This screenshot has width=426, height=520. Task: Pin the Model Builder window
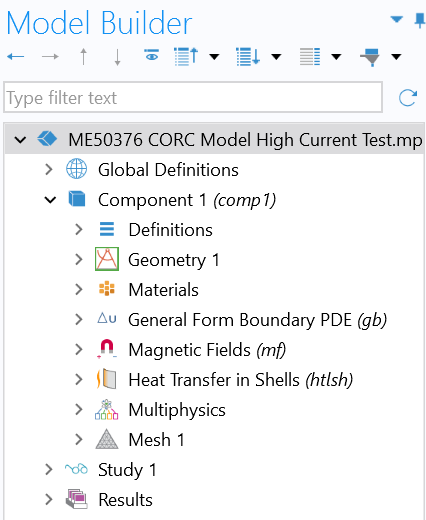(419, 21)
